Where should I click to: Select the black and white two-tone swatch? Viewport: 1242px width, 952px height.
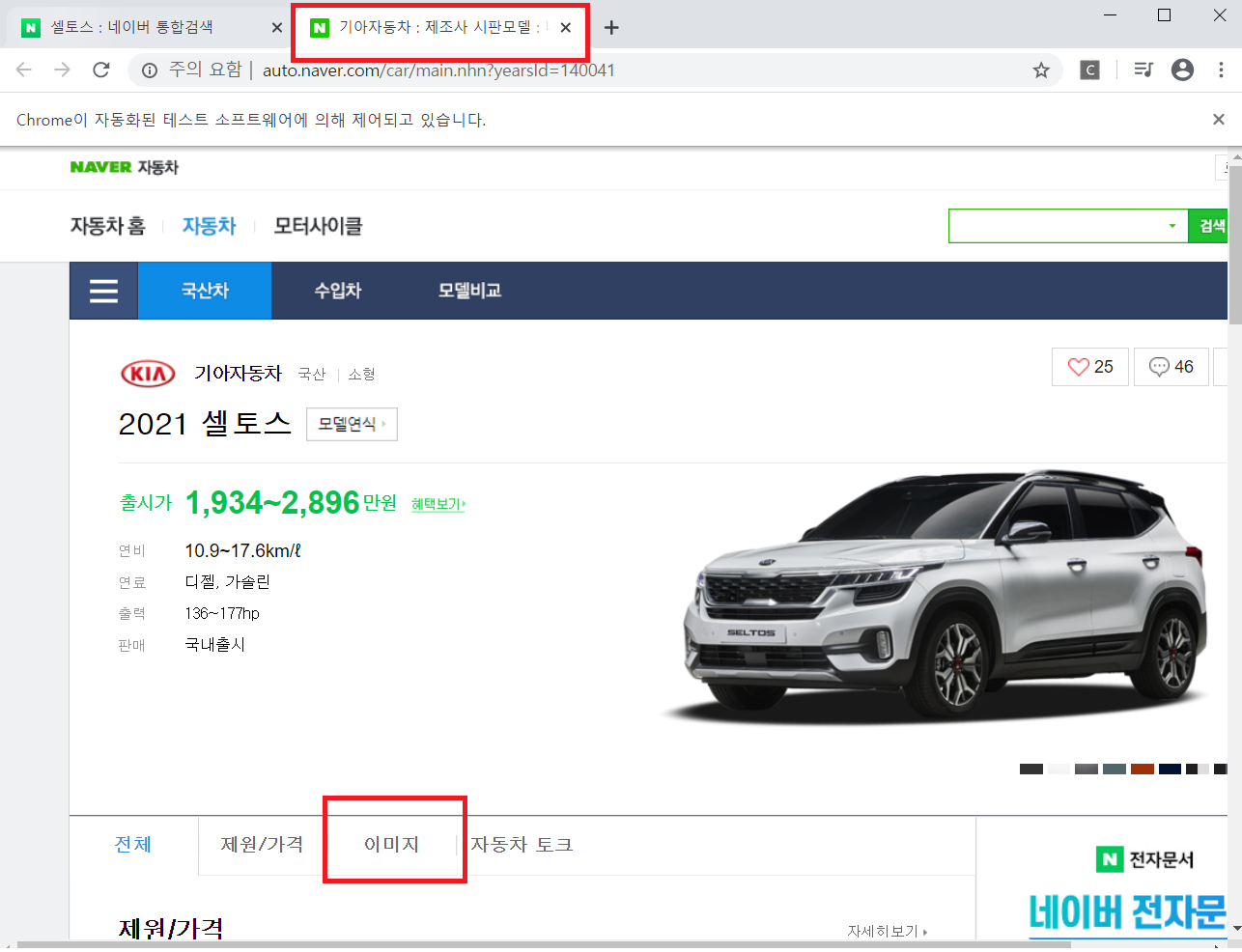[x=1198, y=770]
